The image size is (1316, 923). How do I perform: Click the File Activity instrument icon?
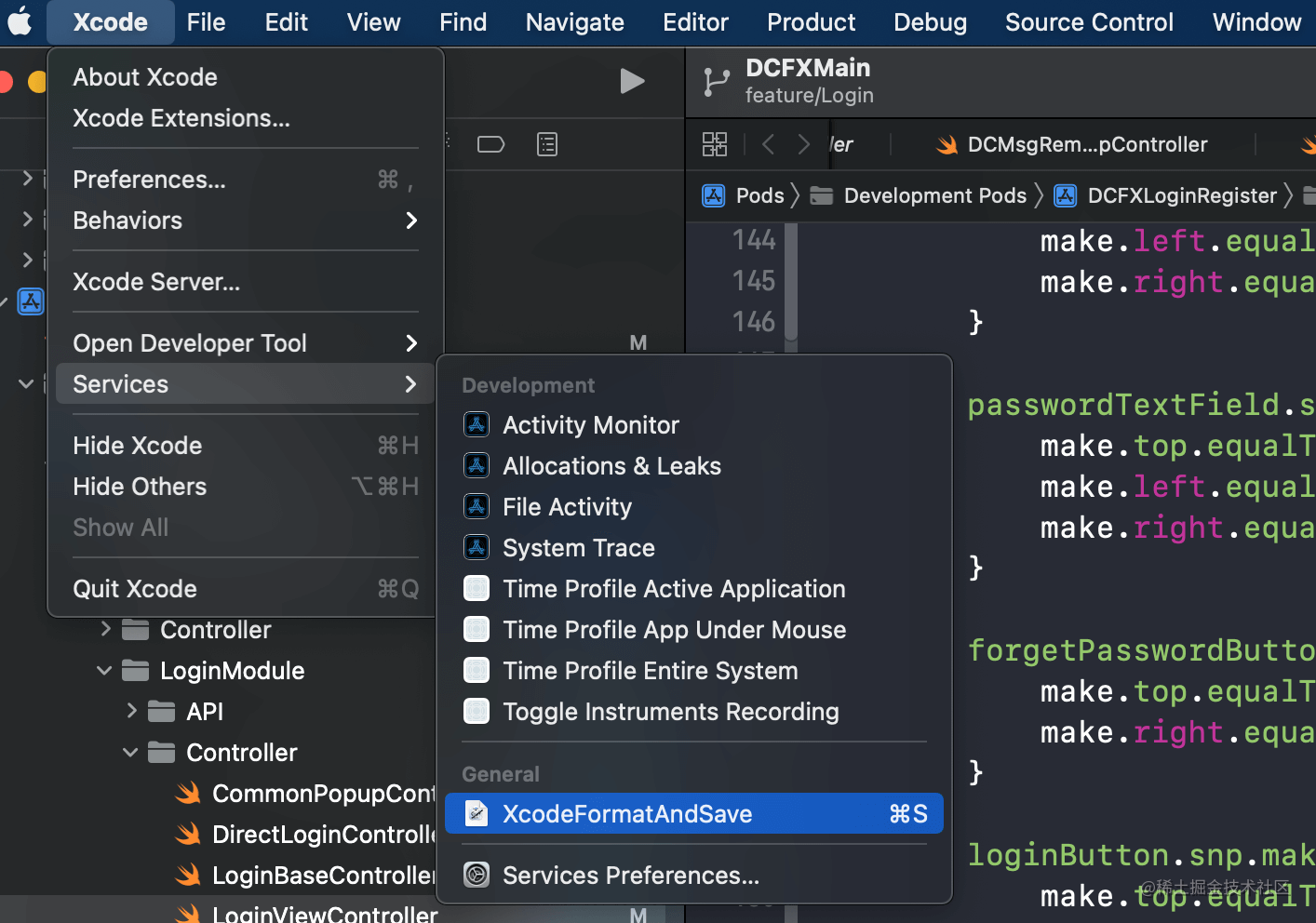point(477,507)
